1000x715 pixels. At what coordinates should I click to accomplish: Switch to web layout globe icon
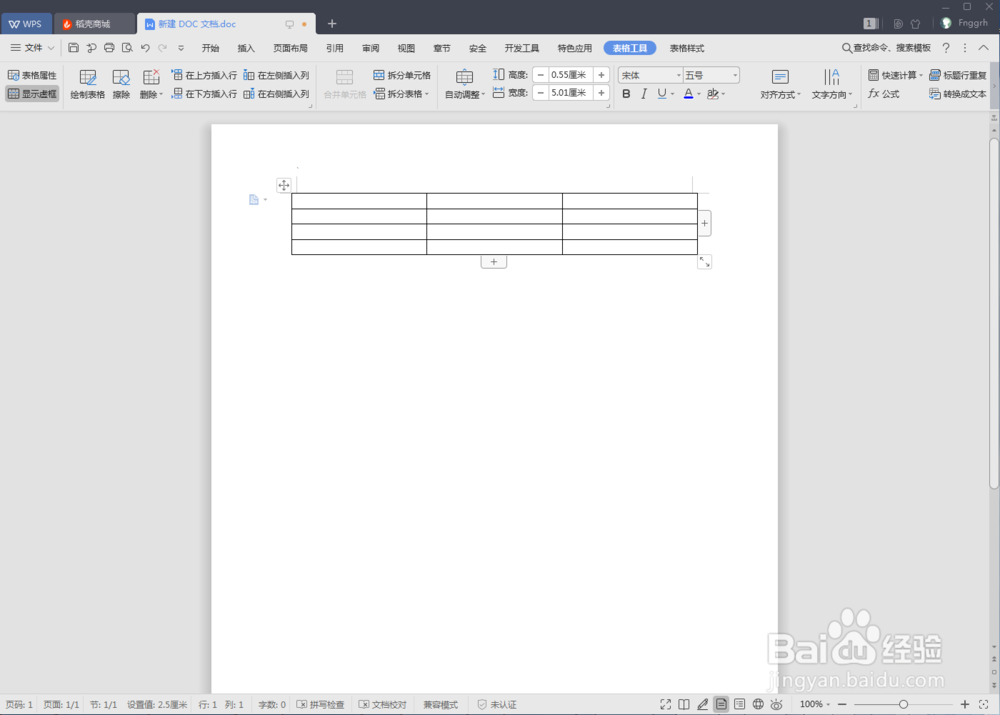click(758, 704)
